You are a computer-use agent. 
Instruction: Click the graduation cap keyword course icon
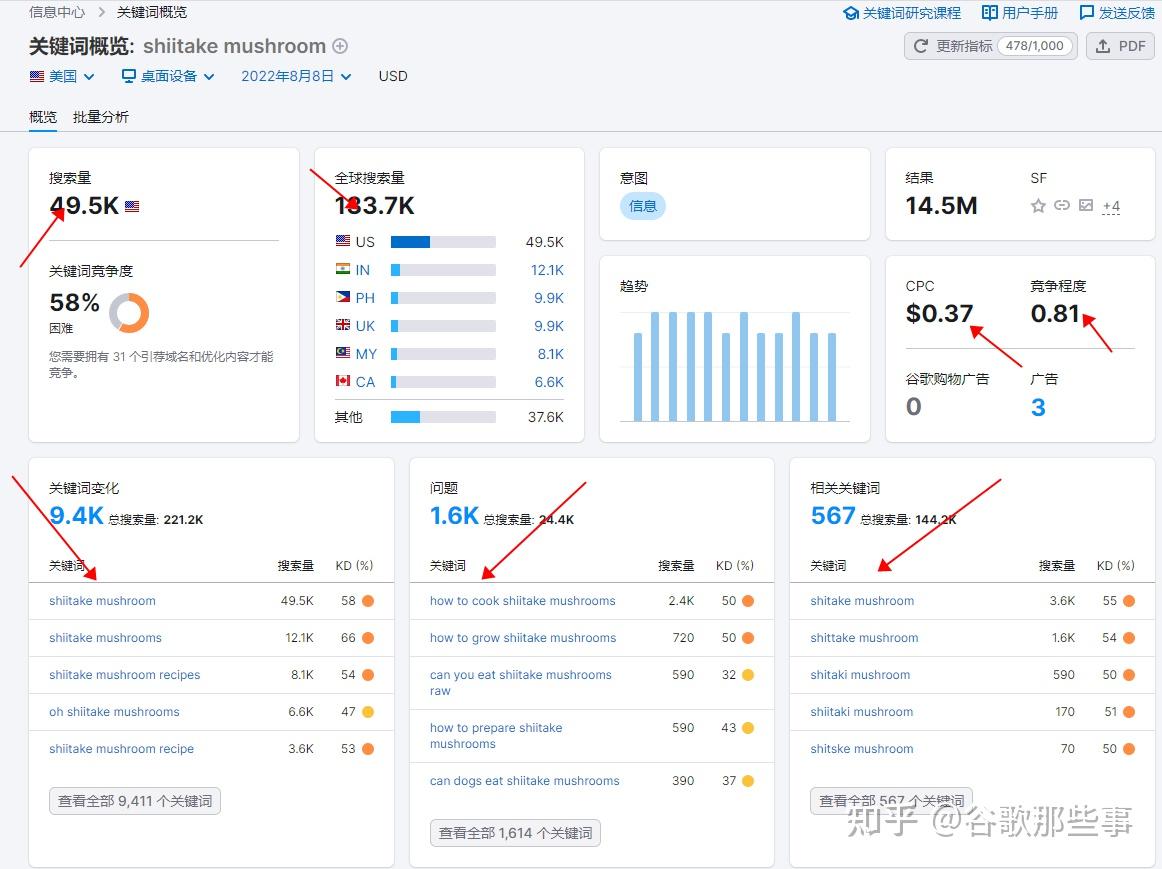[x=851, y=13]
